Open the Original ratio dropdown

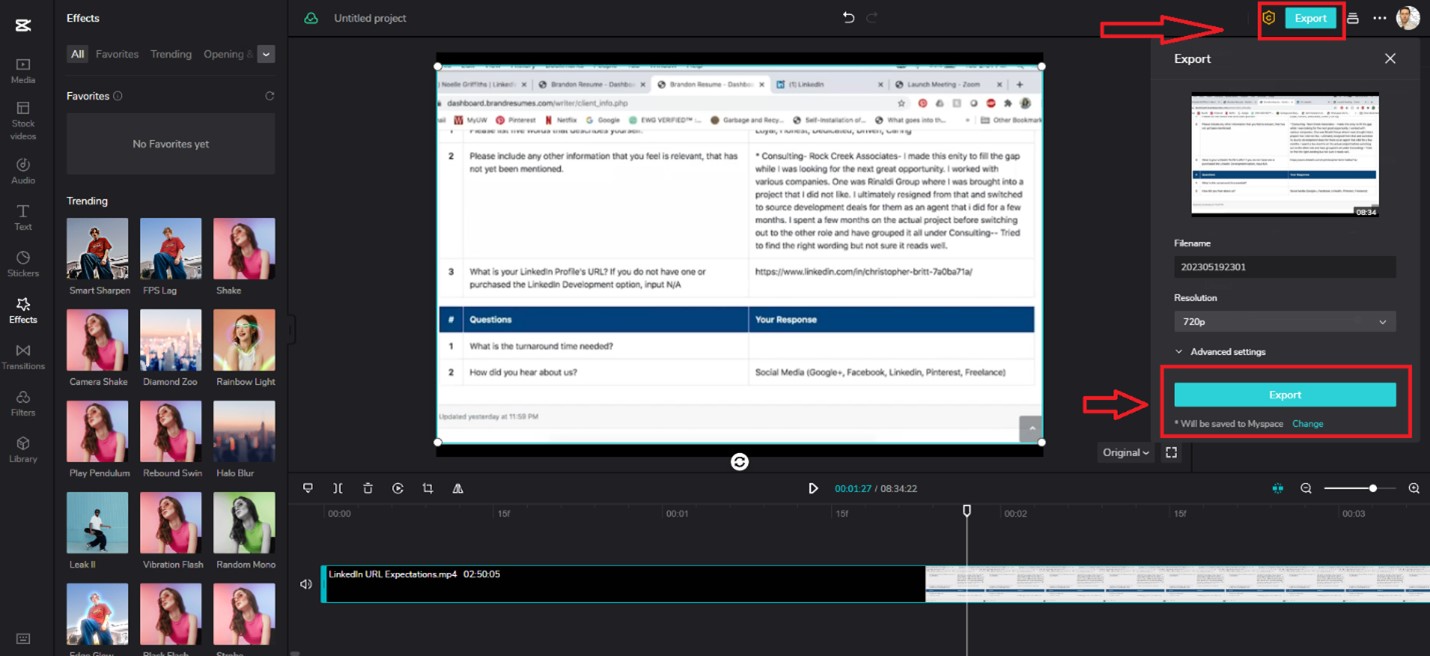click(1125, 452)
